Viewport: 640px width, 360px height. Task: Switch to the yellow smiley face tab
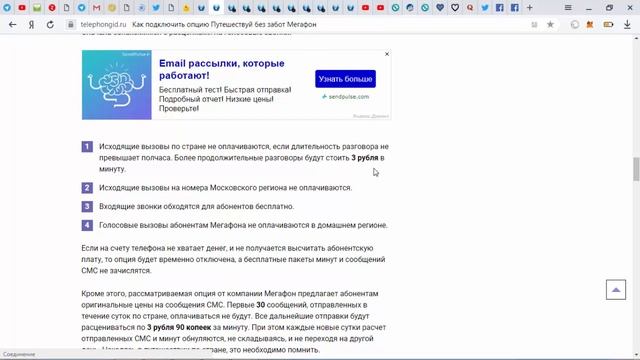(111, 7)
